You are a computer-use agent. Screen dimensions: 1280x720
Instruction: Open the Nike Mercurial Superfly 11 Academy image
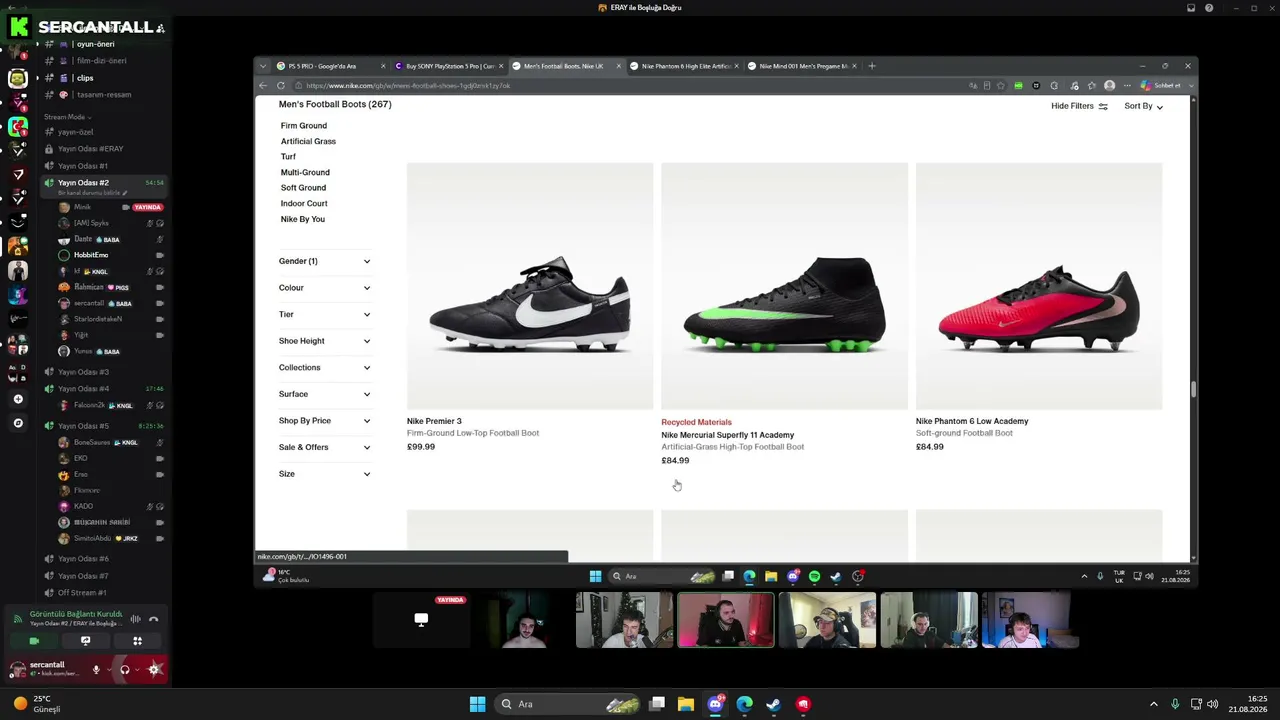click(784, 287)
